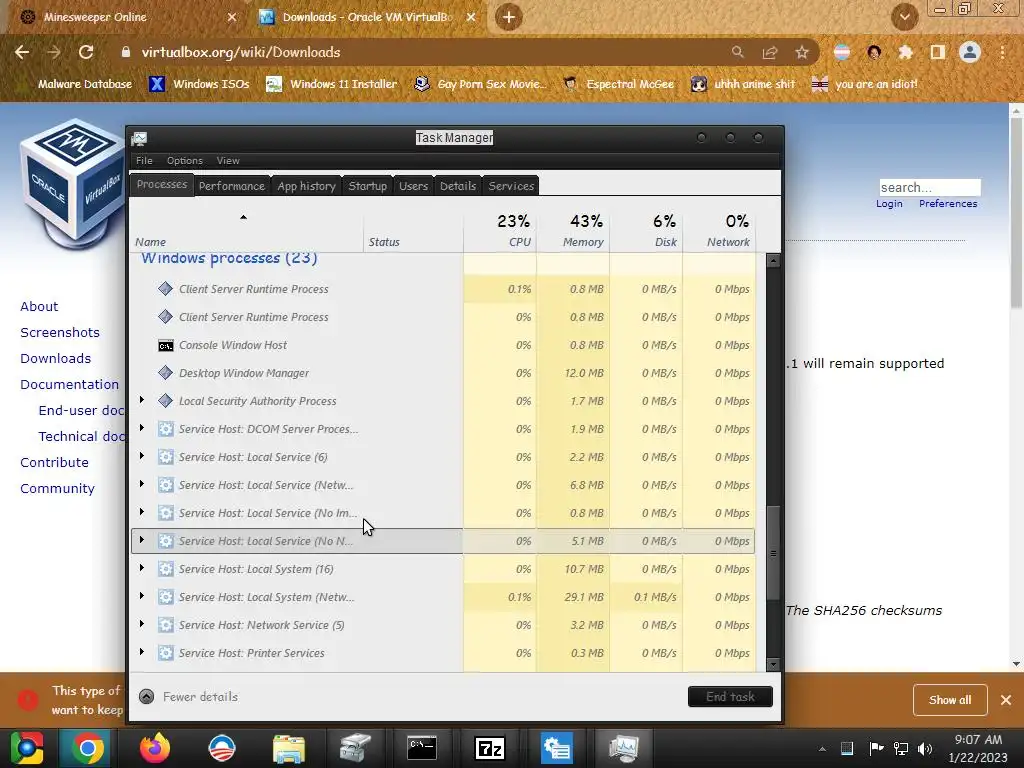Screen dimensions: 1024x768
Task: Open Chrome side panel icon
Action: click(938, 52)
